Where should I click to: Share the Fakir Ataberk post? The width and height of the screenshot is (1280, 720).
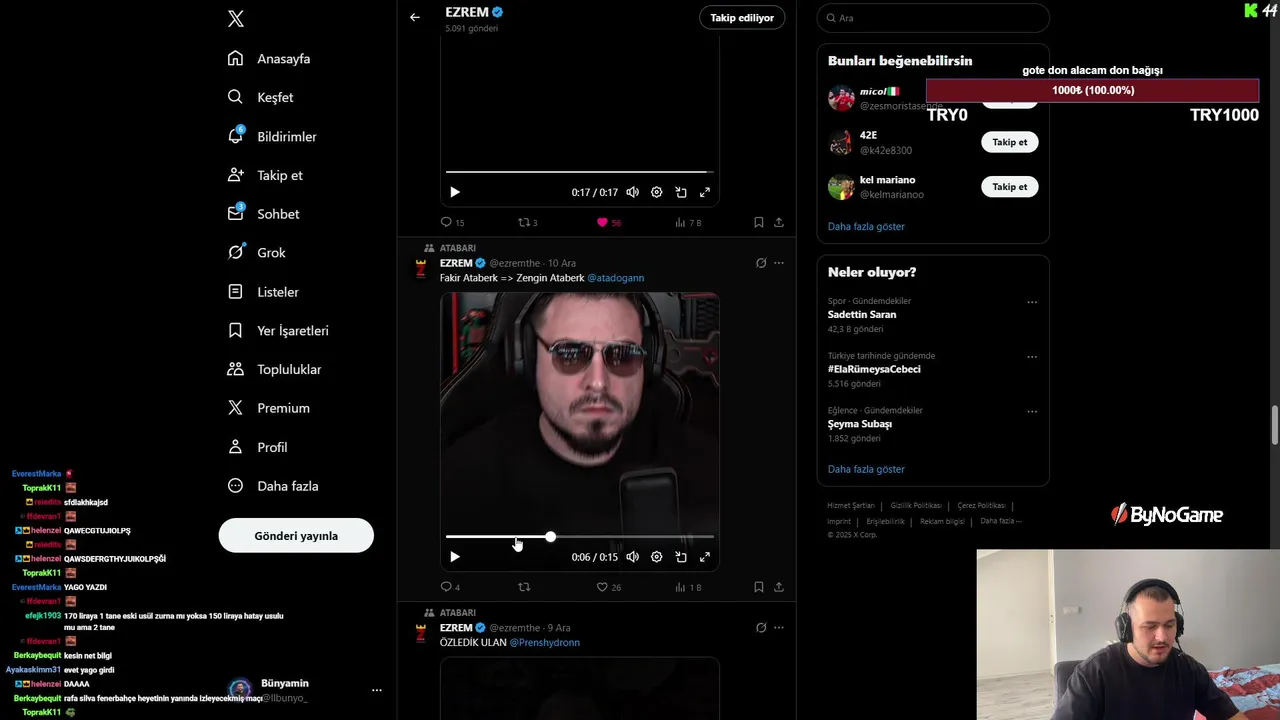779,587
